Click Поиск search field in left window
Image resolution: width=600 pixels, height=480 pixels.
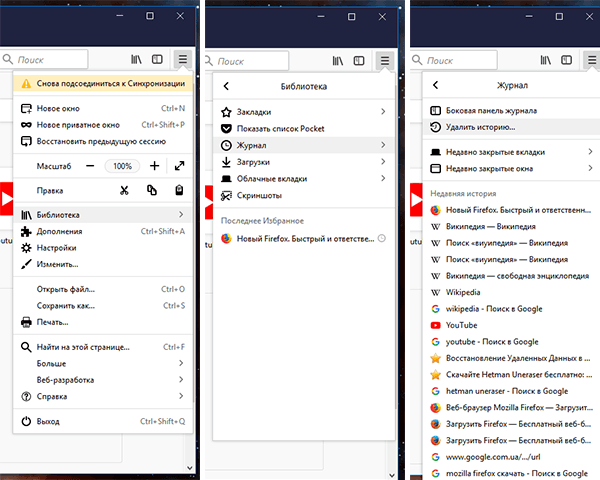tap(44, 59)
